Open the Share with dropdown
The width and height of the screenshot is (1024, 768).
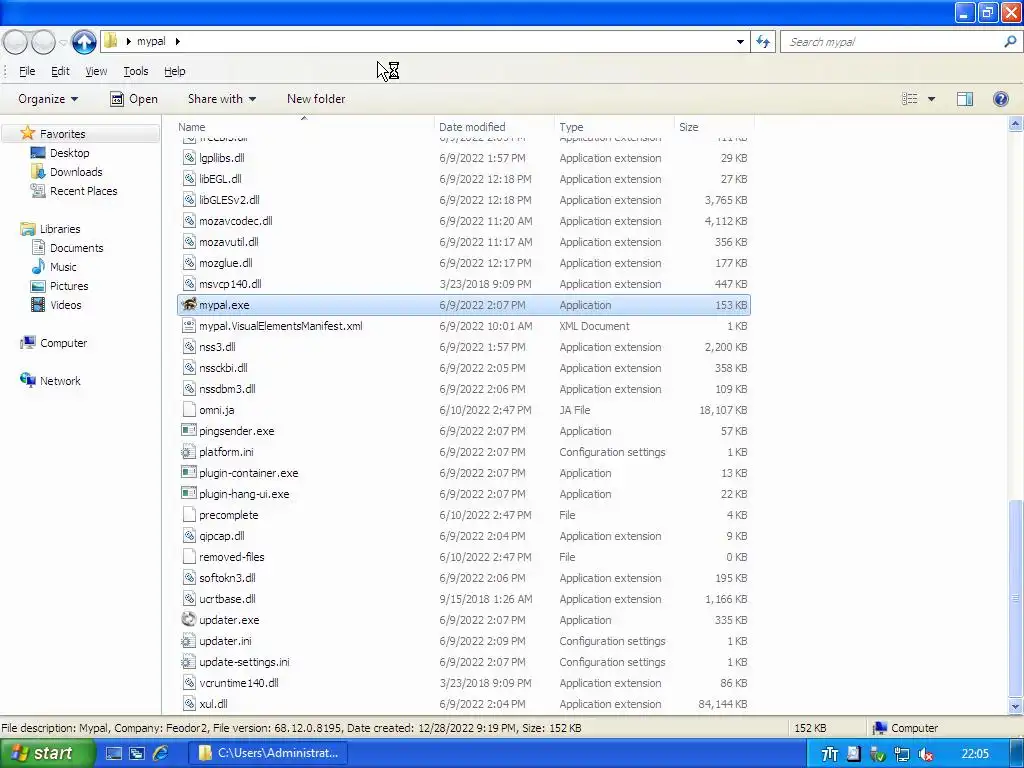(222, 99)
